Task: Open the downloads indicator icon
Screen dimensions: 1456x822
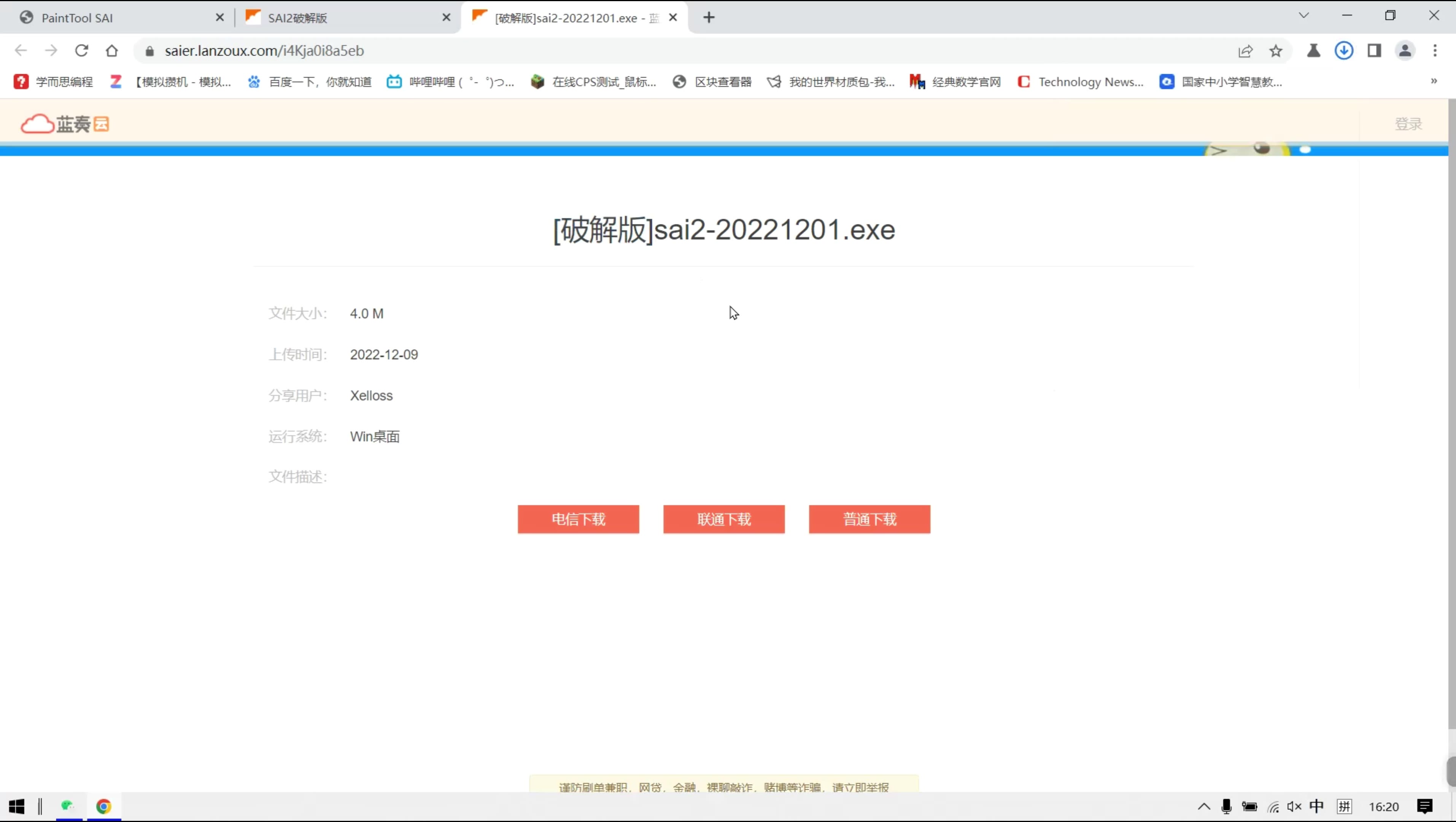Action: pyautogui.click(x=1343, y=51)
